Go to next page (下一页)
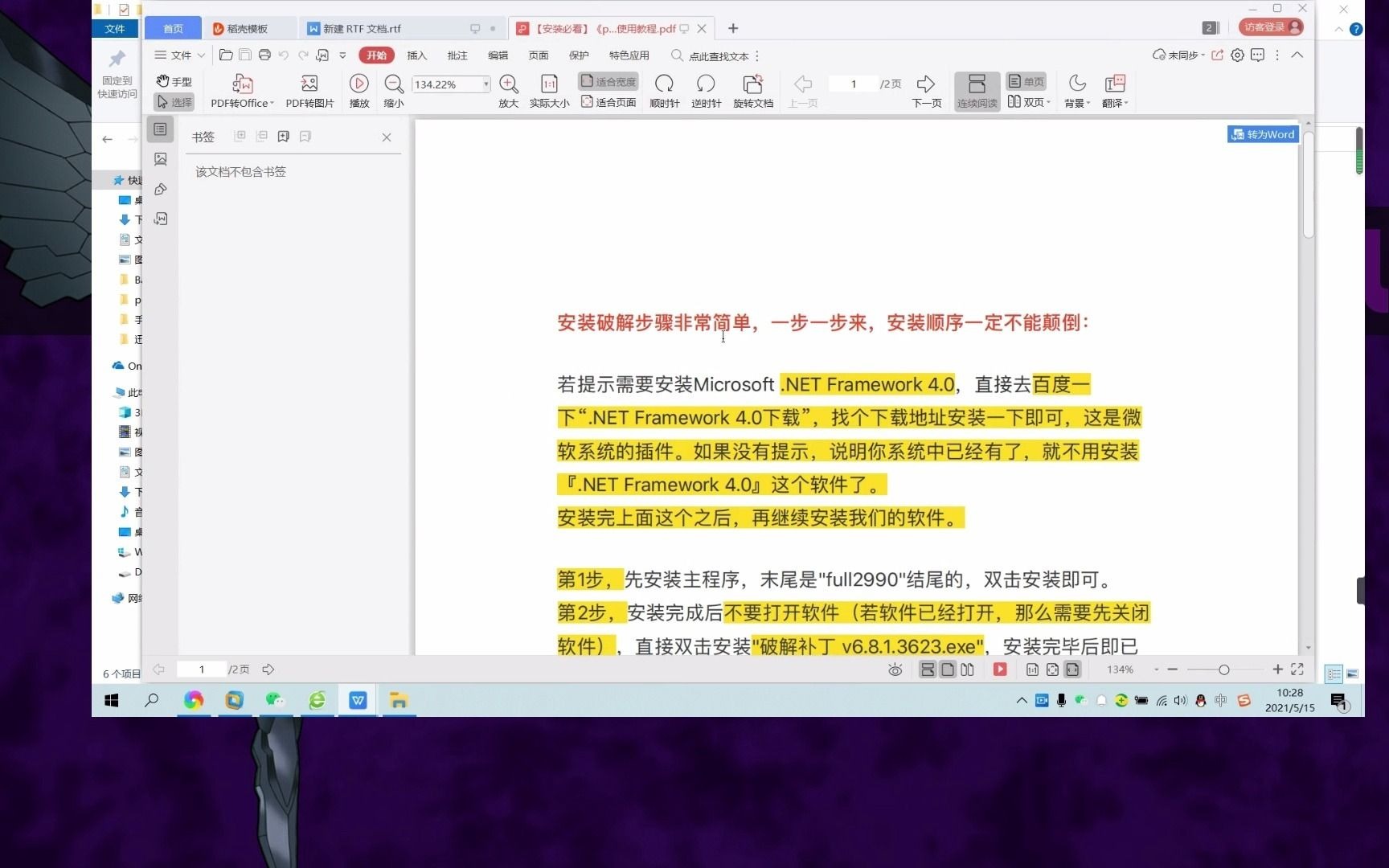 point(926,91)
